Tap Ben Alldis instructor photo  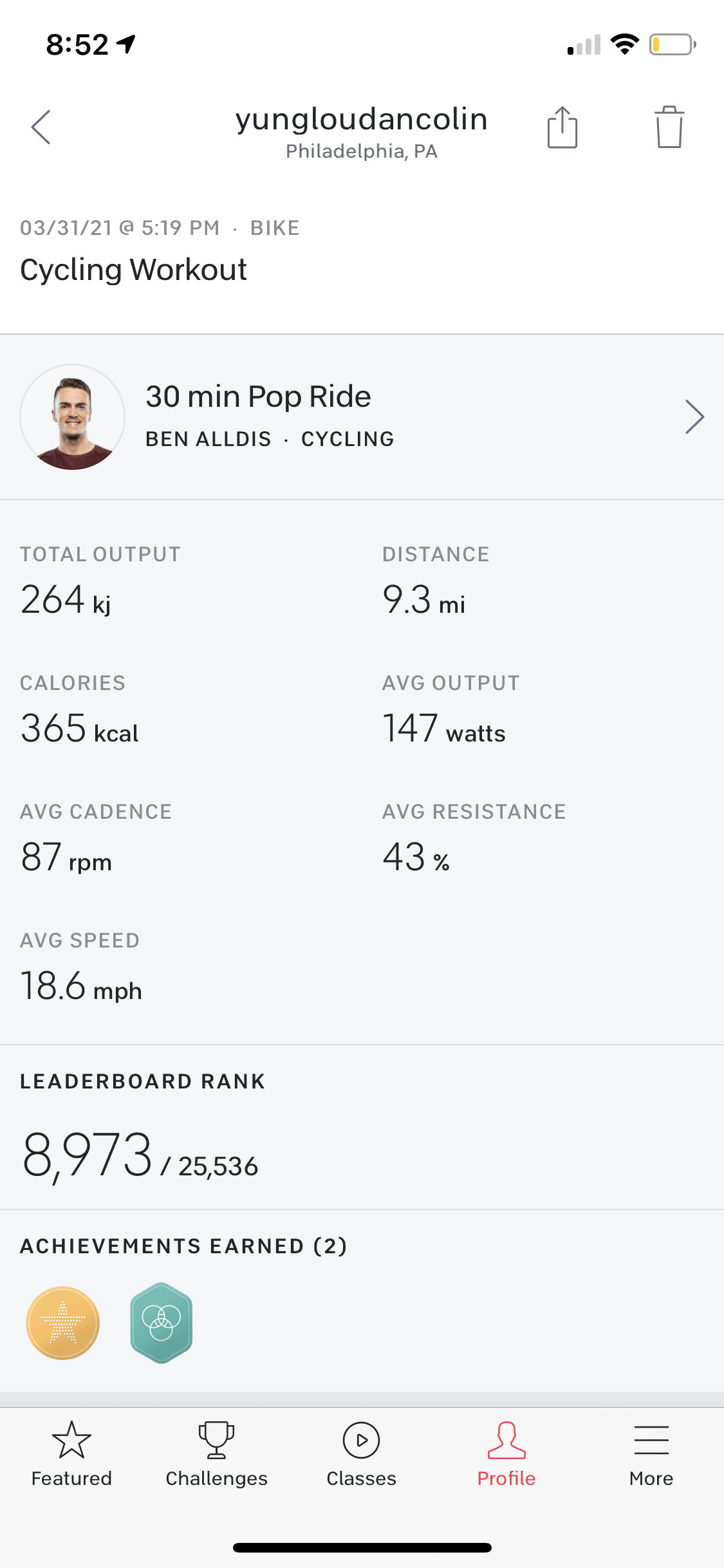[x=73, y=417]
